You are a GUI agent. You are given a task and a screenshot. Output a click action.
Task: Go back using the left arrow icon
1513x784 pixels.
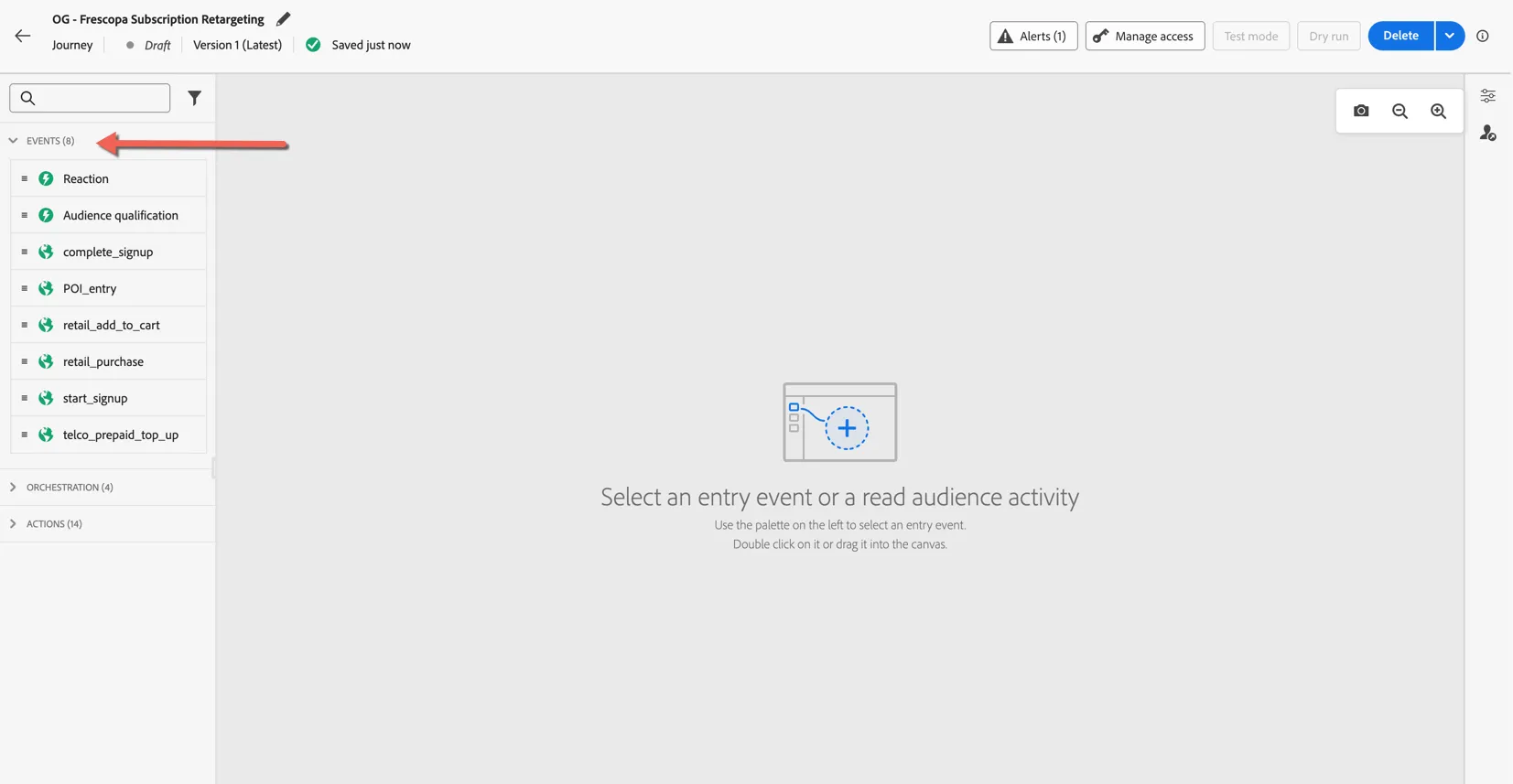tap(23, 36)
